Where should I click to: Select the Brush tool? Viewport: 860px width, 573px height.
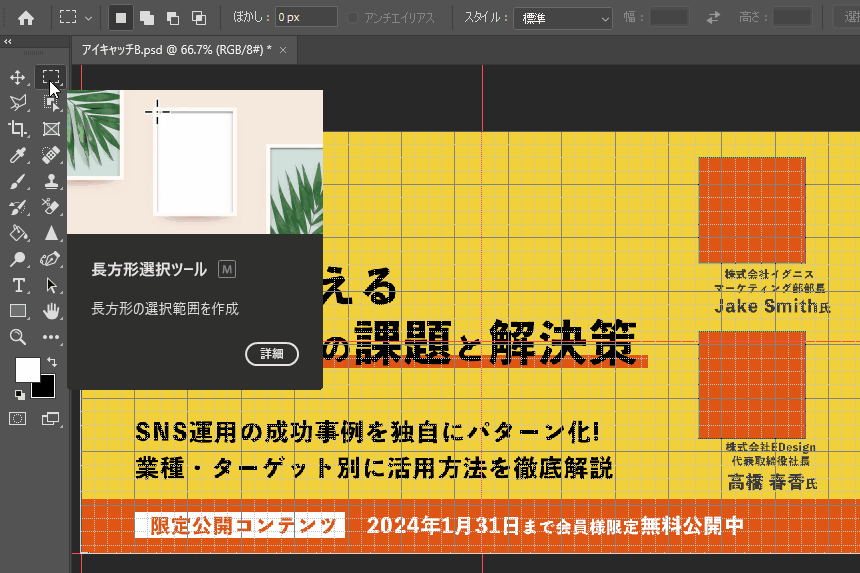pos(18,181)
